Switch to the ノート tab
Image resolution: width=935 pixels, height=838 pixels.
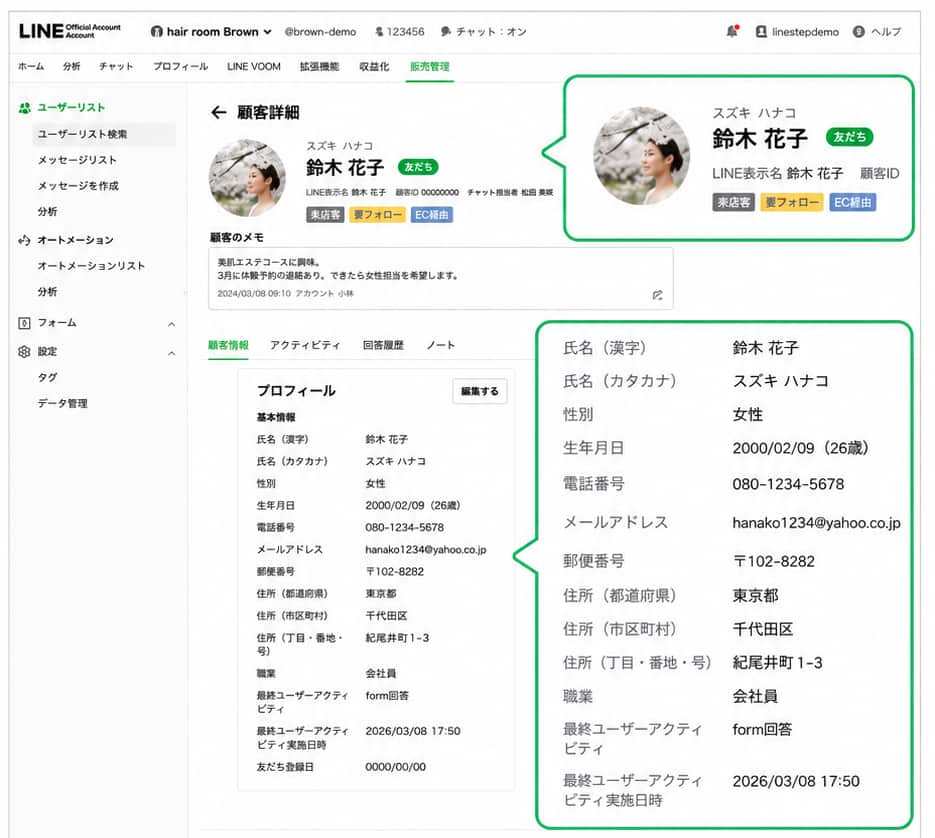(441, 345)
